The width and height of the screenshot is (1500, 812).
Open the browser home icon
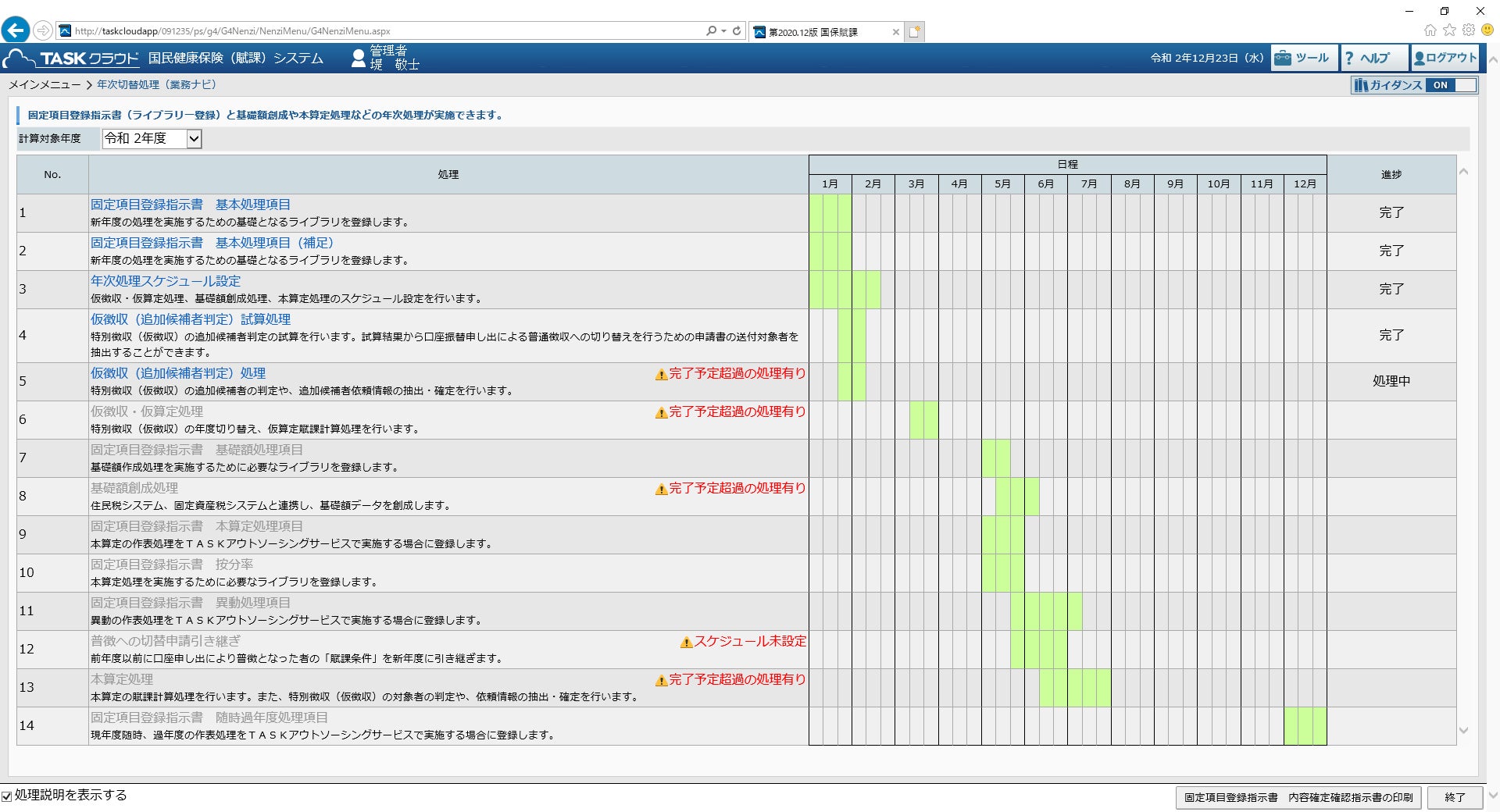(1430, 30)
